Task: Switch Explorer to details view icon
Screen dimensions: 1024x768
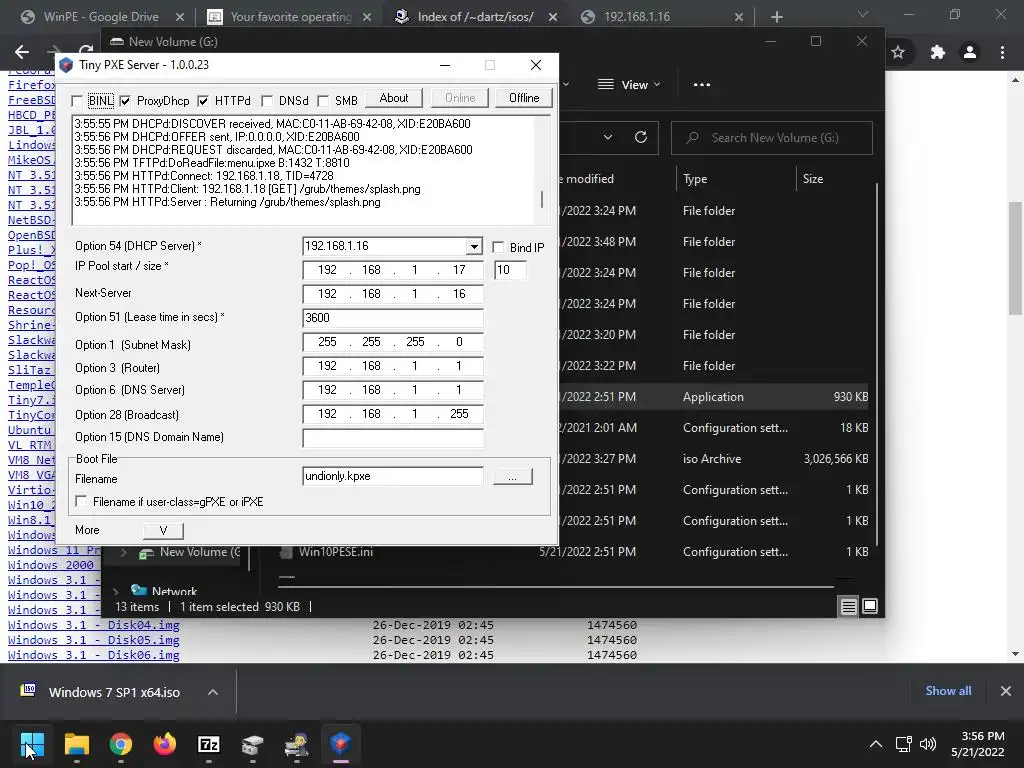Action: pyautogui.click(x=848, y=607)
